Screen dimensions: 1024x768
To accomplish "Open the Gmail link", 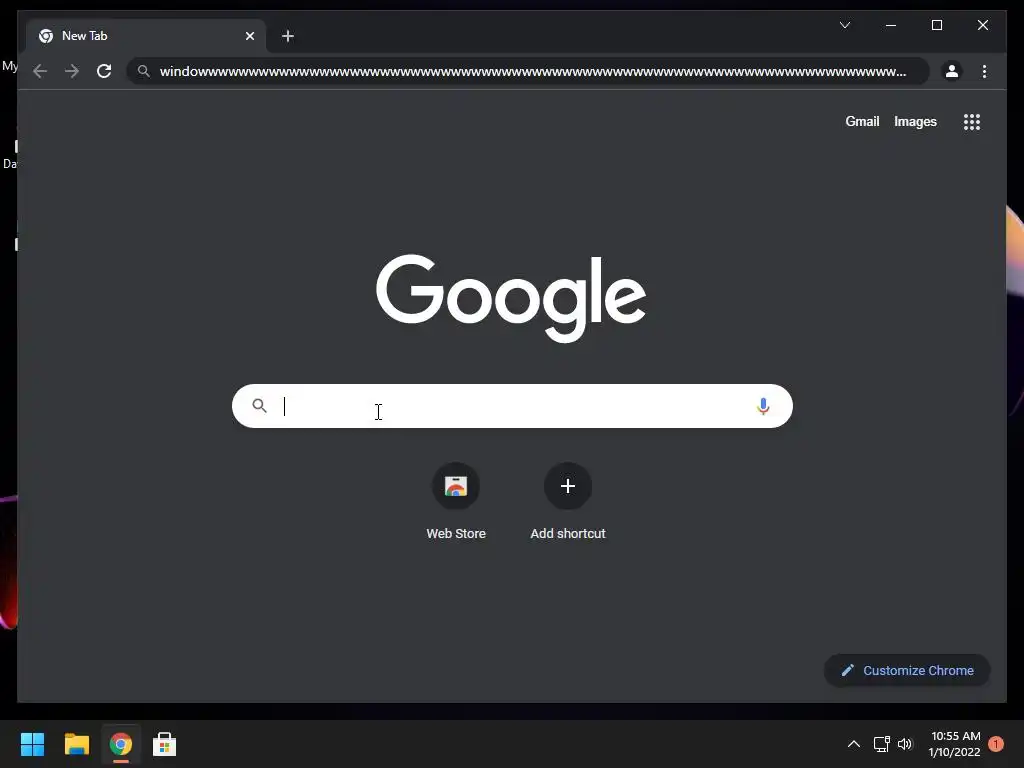I will point(862,121).
